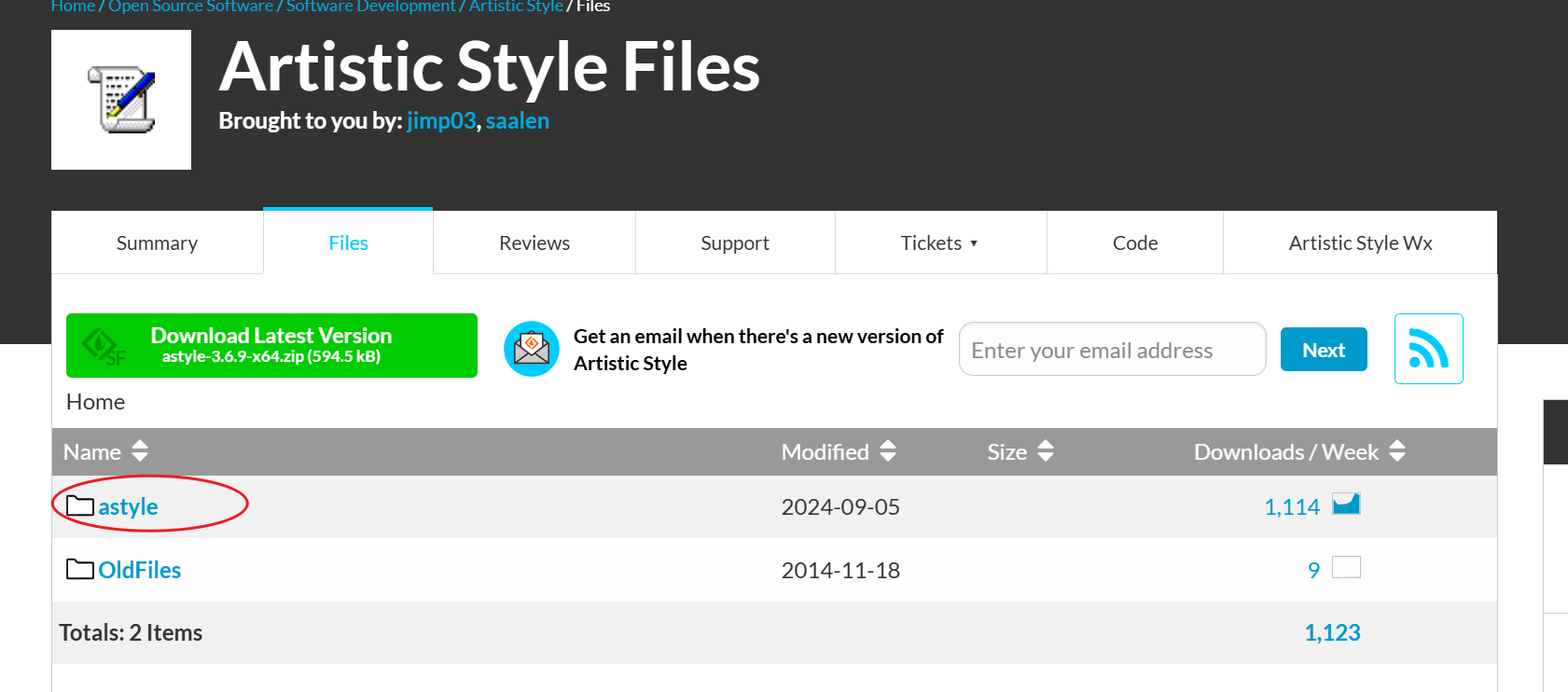
Task: Click the 9 downloads link for OldFiles
Action: click(1313, 570)
